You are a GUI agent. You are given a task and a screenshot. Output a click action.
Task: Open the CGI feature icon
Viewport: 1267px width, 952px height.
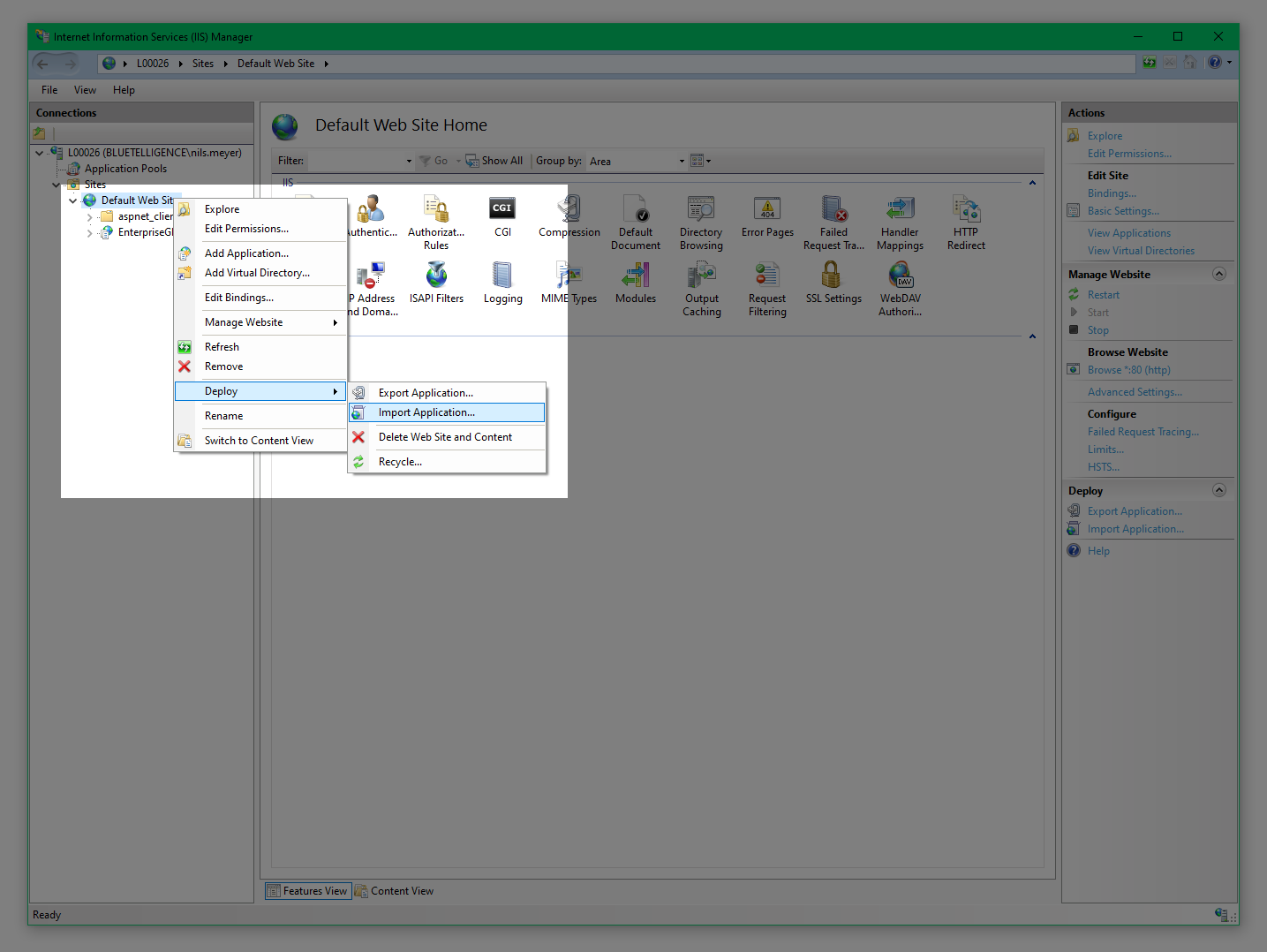(502, 216)
